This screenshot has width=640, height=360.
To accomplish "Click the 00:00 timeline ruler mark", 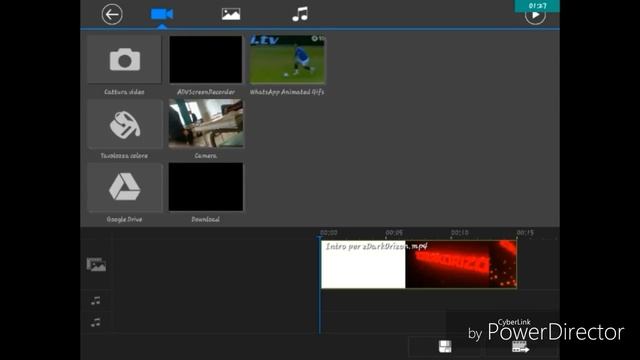I will tap(329, 233).
